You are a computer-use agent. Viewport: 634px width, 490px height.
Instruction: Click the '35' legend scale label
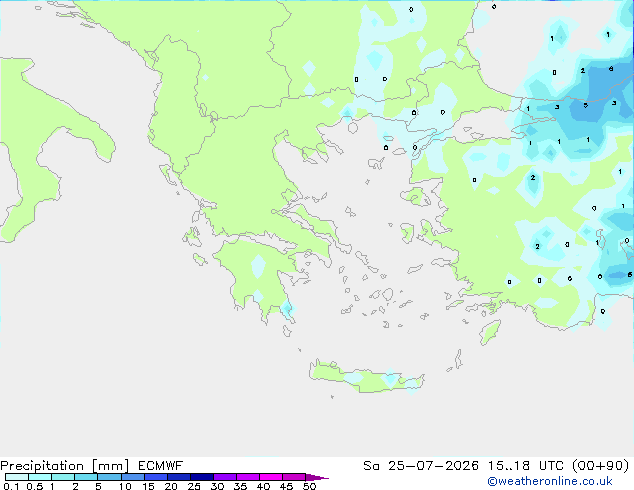coord(240,486)
